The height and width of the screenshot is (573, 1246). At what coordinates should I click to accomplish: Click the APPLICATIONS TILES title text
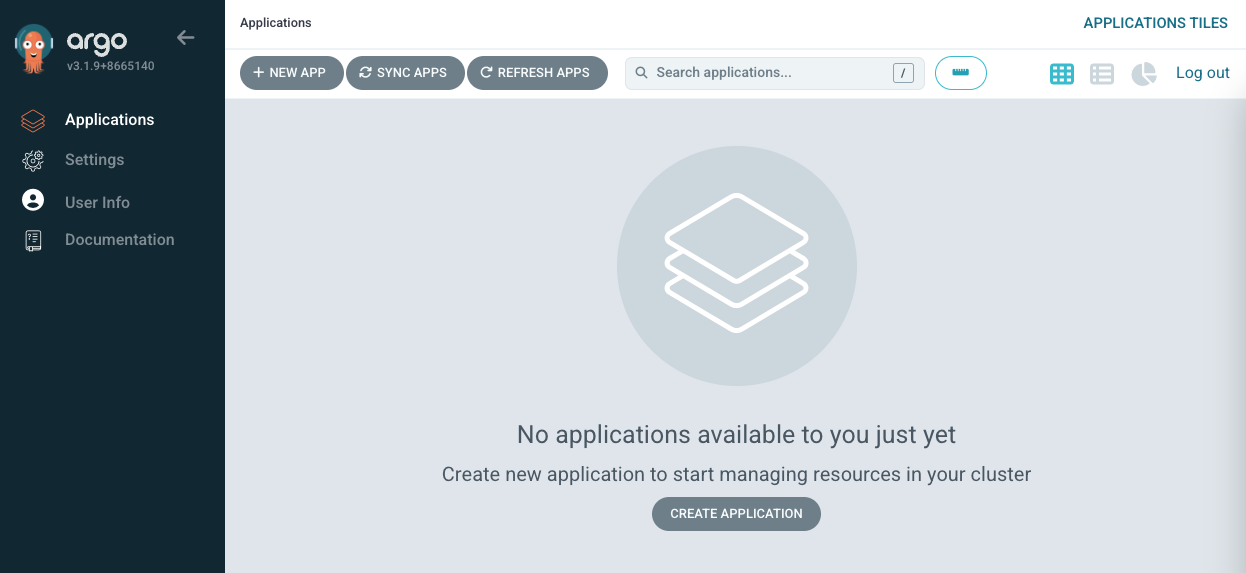pyautogui.click(x=1156, y=23)
